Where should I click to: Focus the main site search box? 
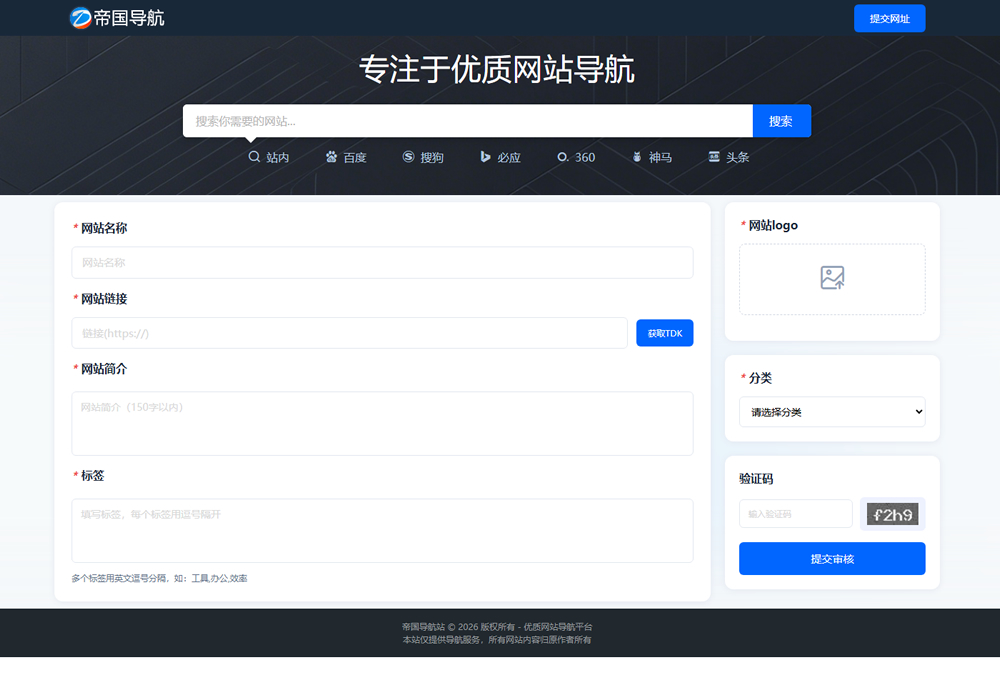[468, 121]
